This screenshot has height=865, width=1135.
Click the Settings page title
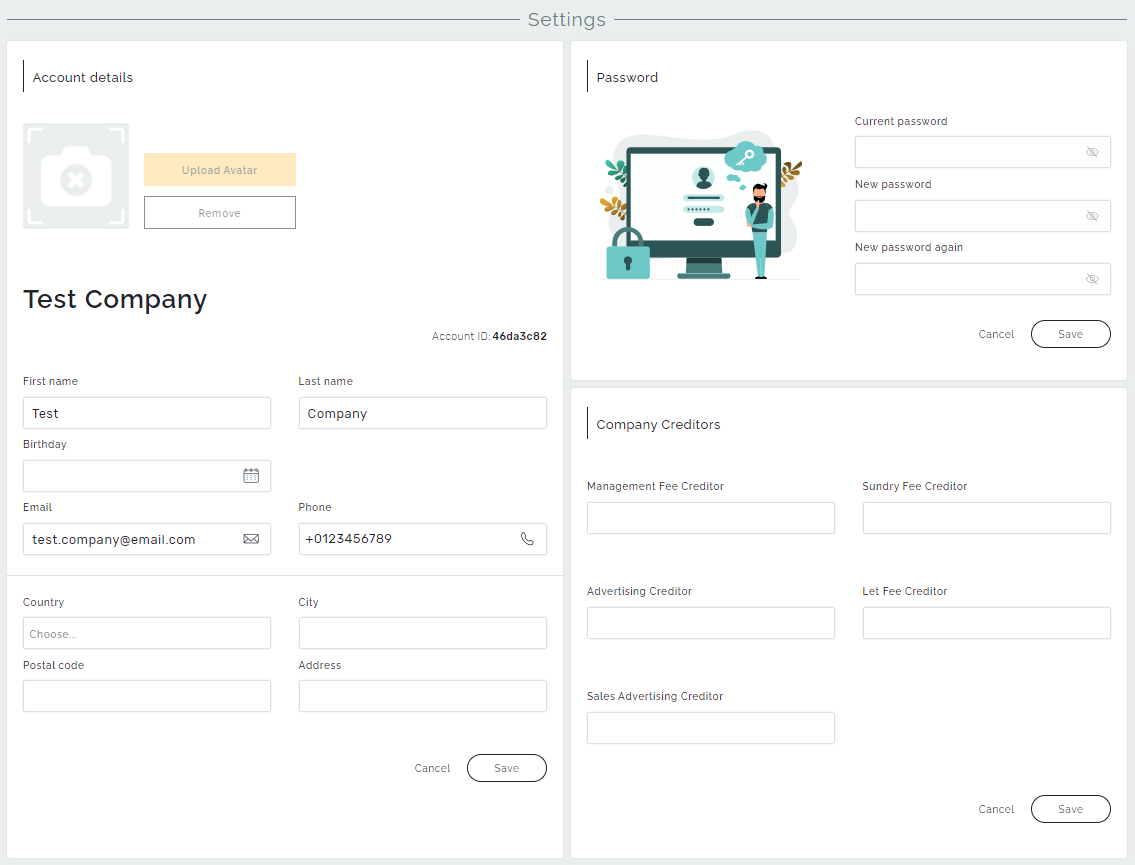(x=567, y=20)
